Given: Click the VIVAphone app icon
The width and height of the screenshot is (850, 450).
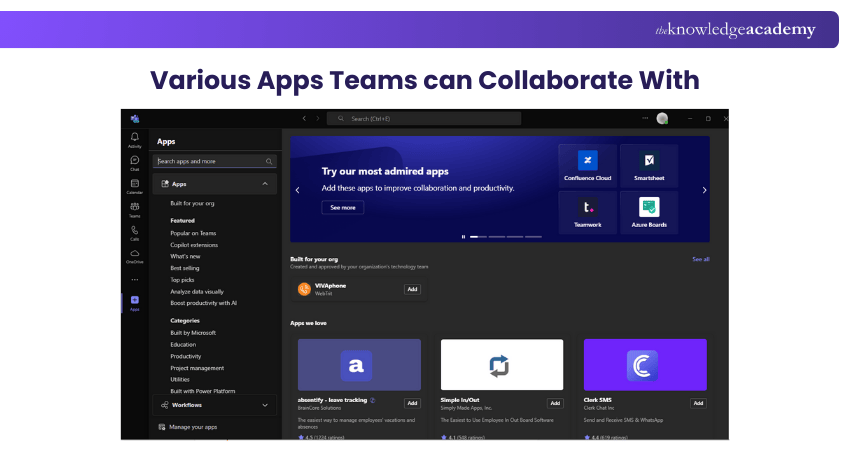Looking at the screenshot, I should (304, 289).
